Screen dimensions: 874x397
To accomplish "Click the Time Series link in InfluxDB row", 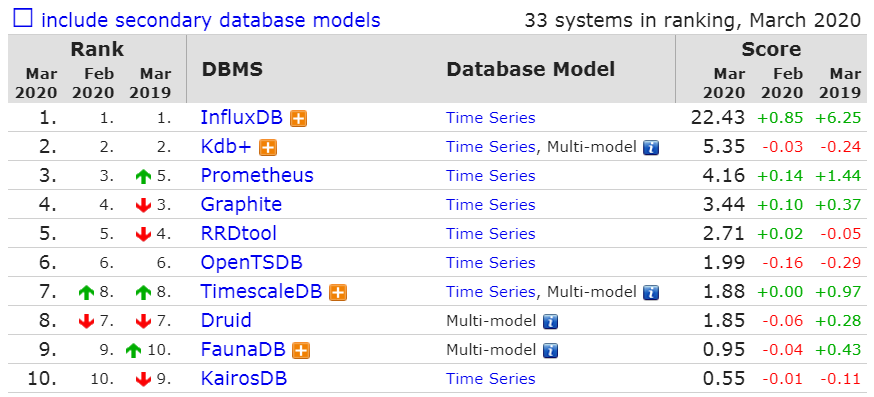I will point(491,118).
